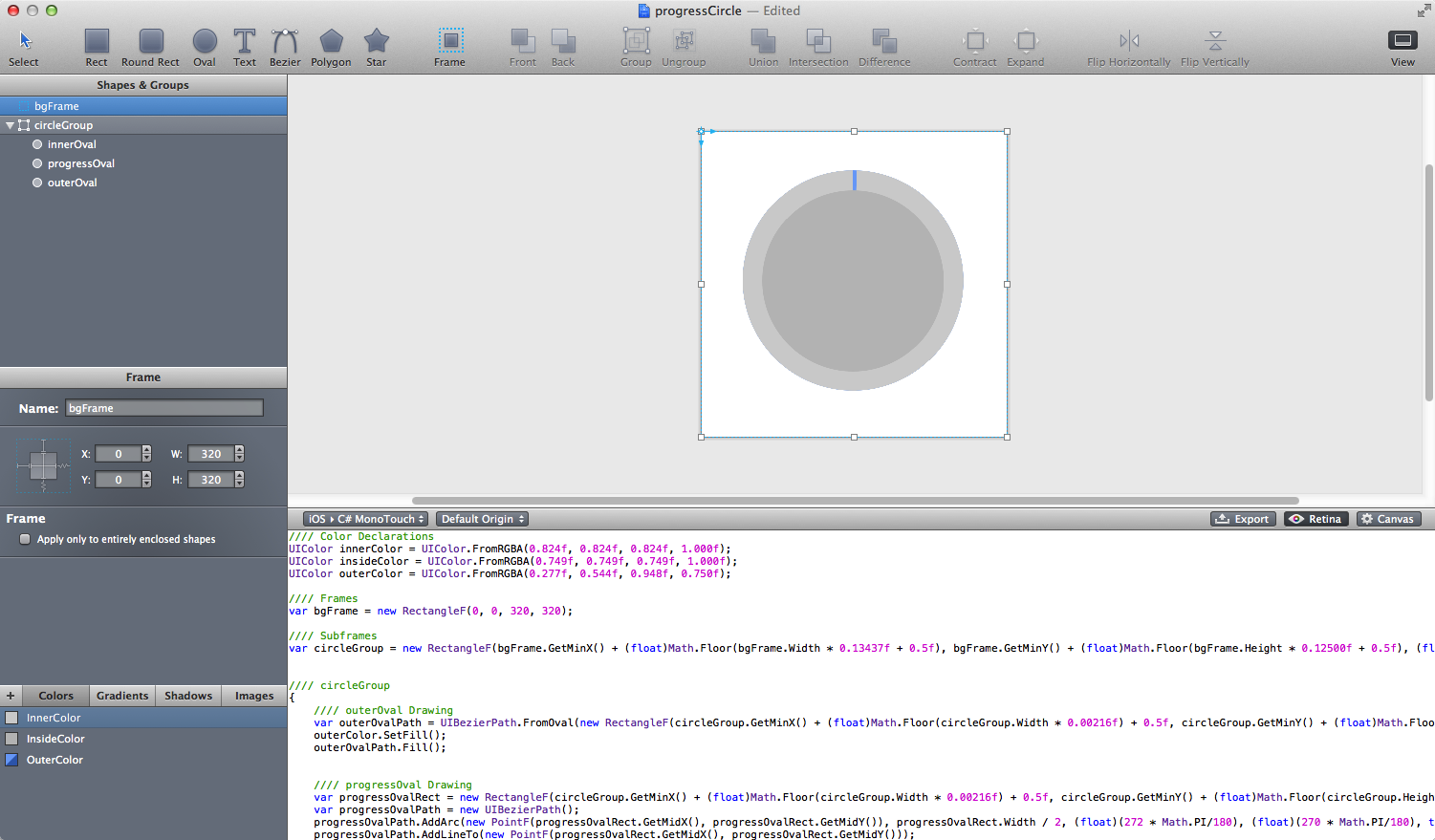Send shape to Back
The image size is (1435, 840).
563,48
